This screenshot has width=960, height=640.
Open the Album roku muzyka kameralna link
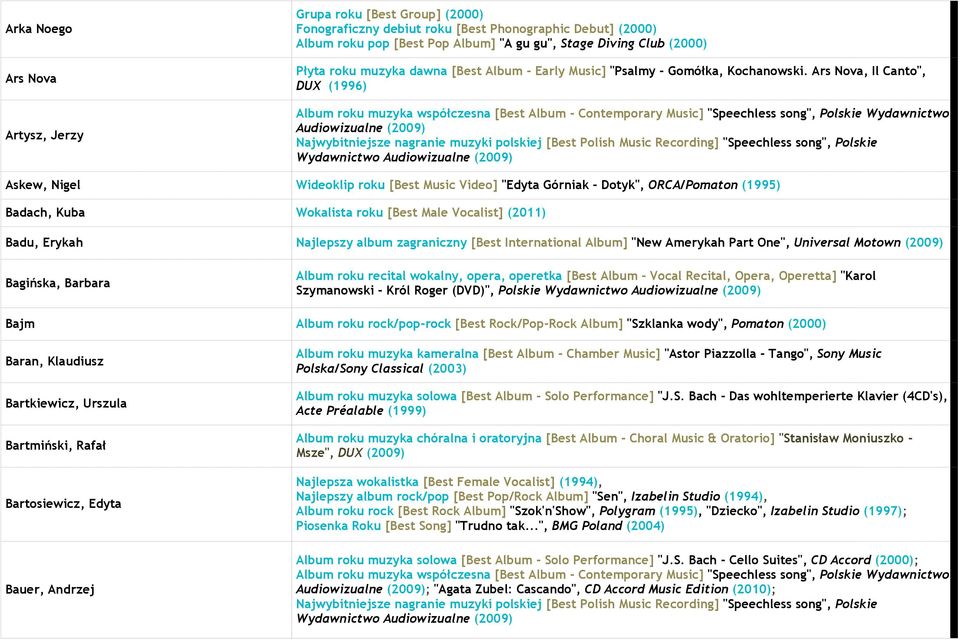[x=387, y=354]
